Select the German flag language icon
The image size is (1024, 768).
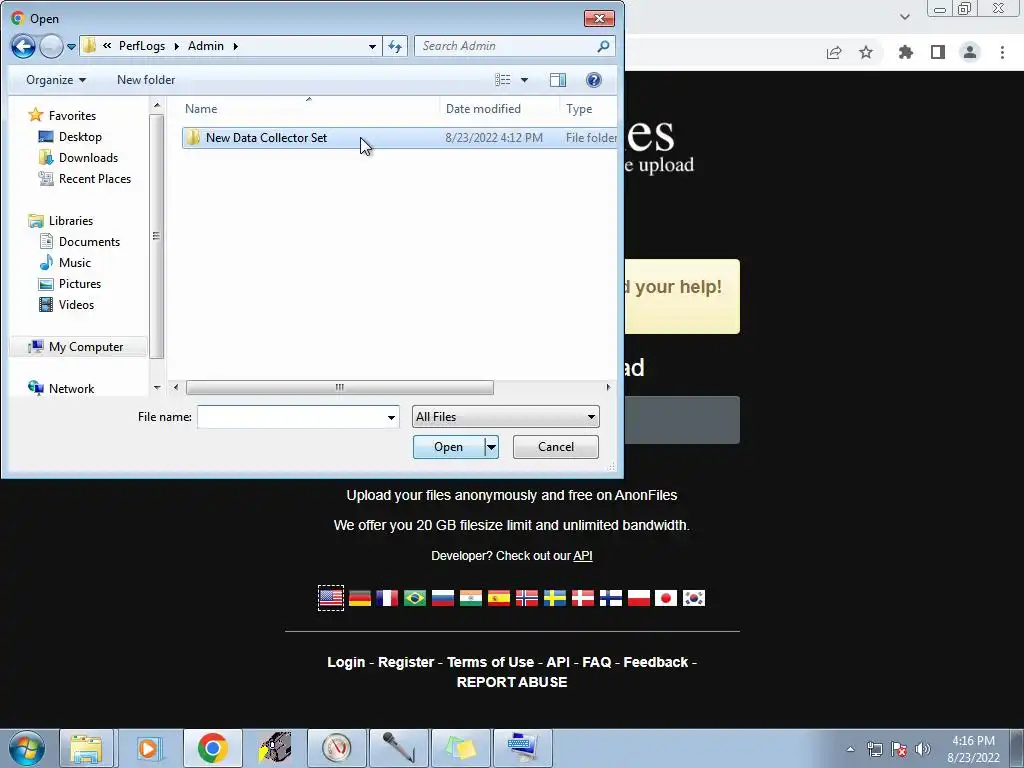tap(360, 598)
